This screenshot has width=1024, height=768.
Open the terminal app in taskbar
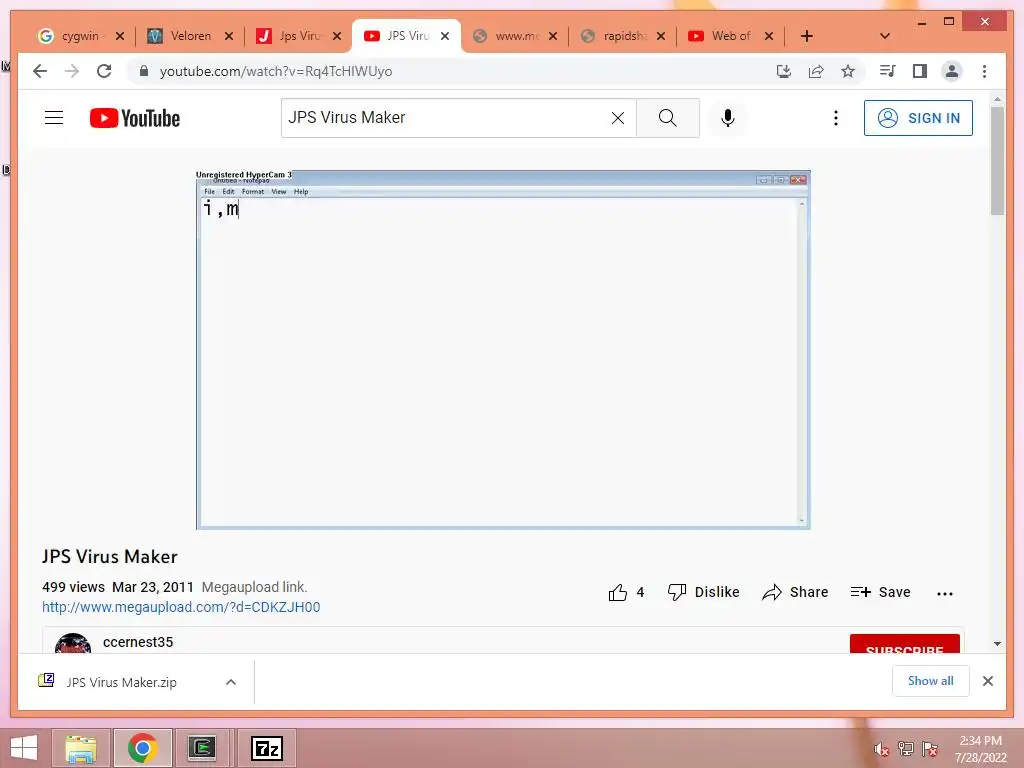(x=202, y=748)
